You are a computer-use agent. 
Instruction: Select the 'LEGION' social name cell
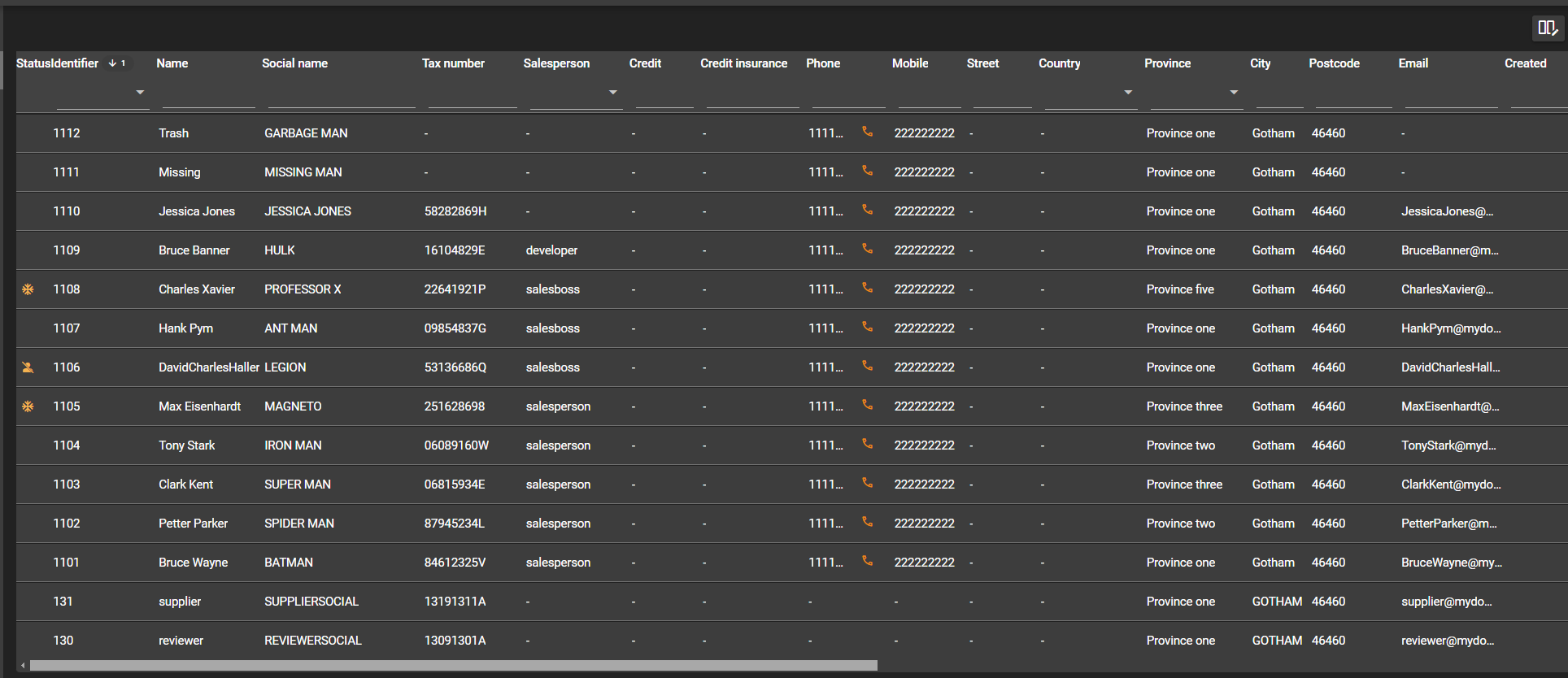(x=285, y=367)
